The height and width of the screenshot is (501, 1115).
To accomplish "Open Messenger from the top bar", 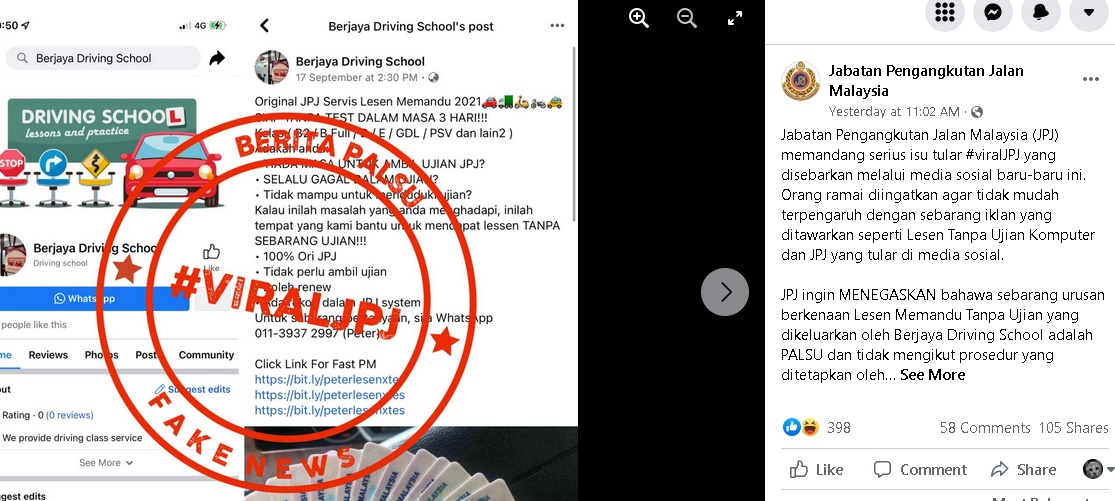I will (x=993, y=12).
